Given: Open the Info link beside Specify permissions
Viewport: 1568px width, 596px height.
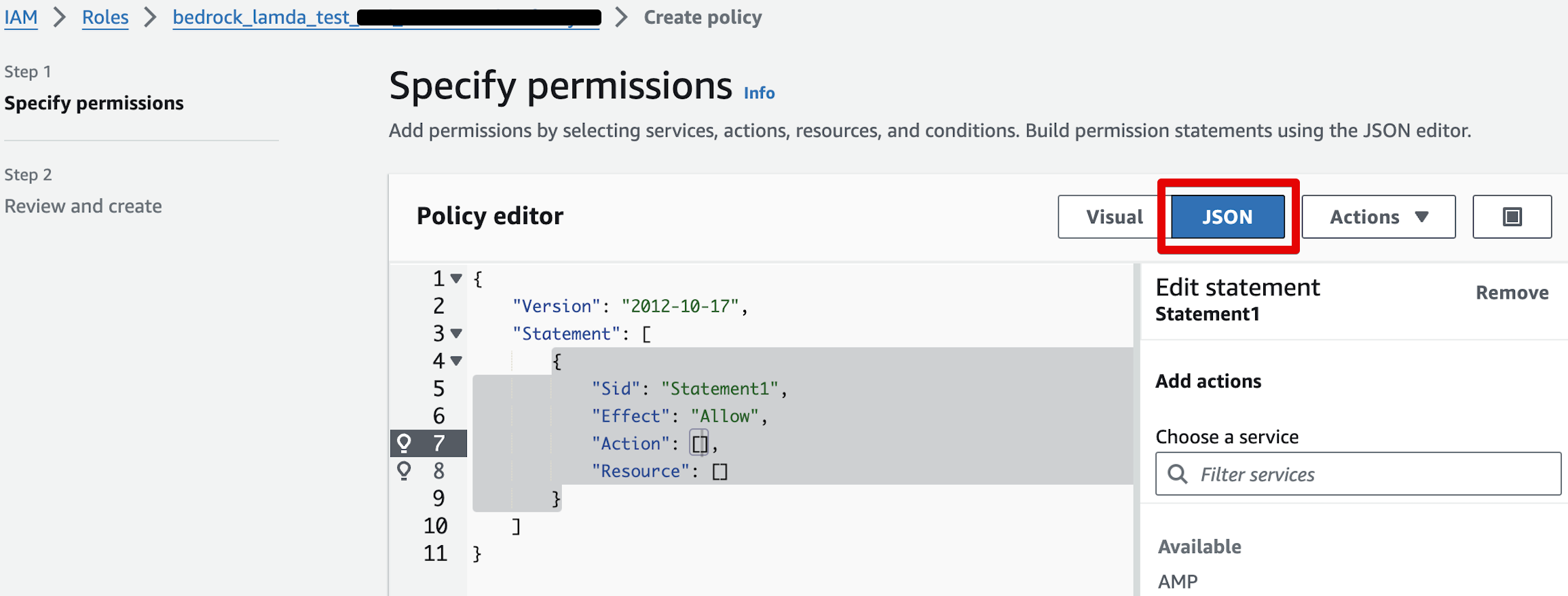Looking at the screenshot, I should point(759,93).
